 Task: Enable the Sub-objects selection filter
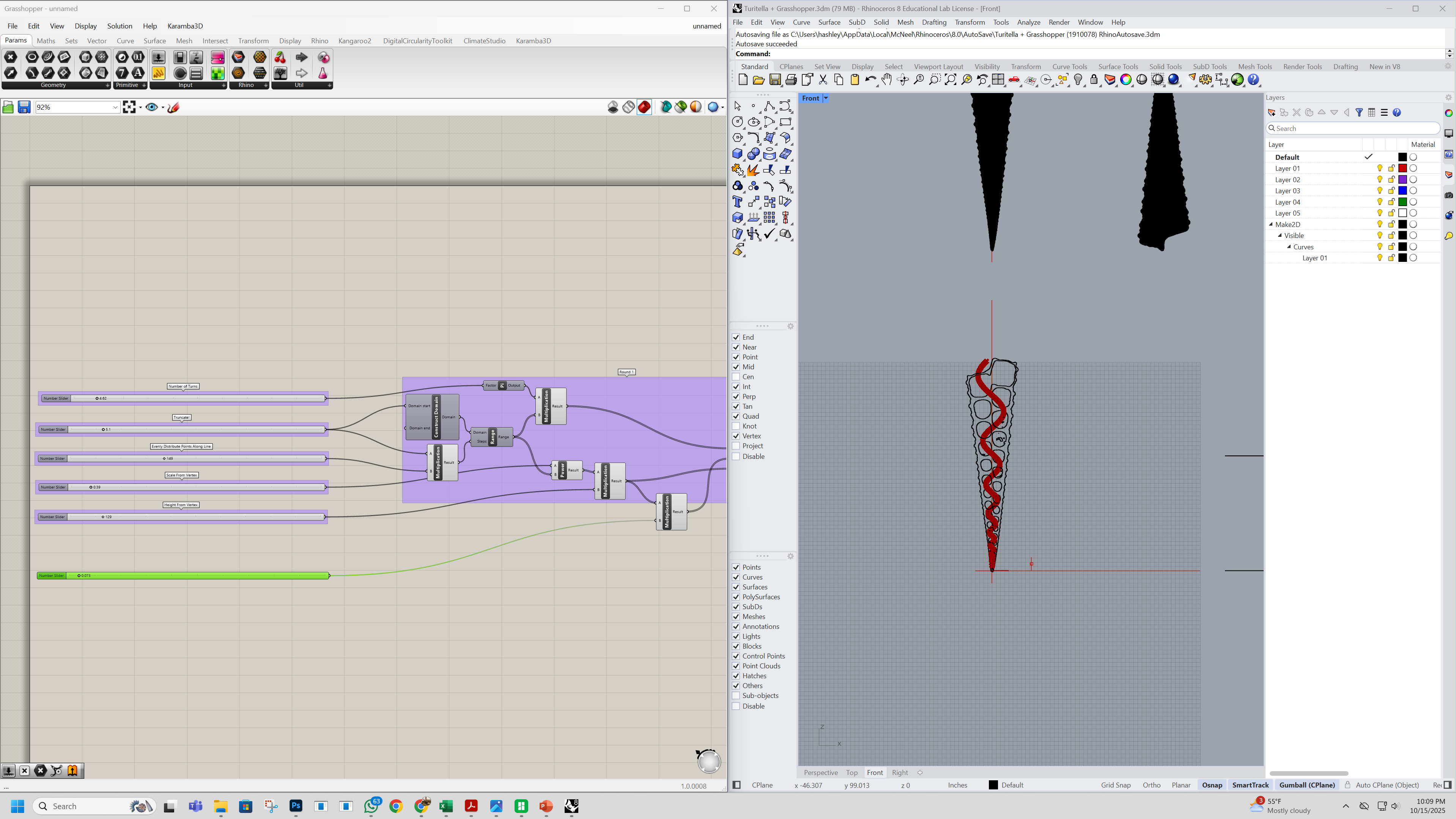736,696
